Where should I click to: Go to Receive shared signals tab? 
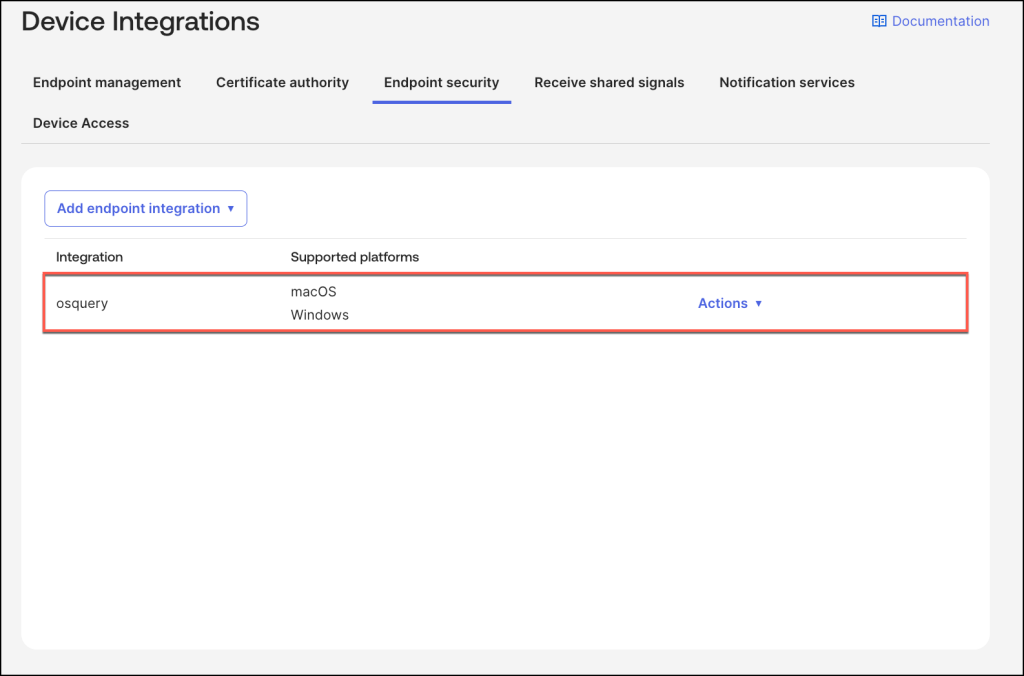click(609, 83)
